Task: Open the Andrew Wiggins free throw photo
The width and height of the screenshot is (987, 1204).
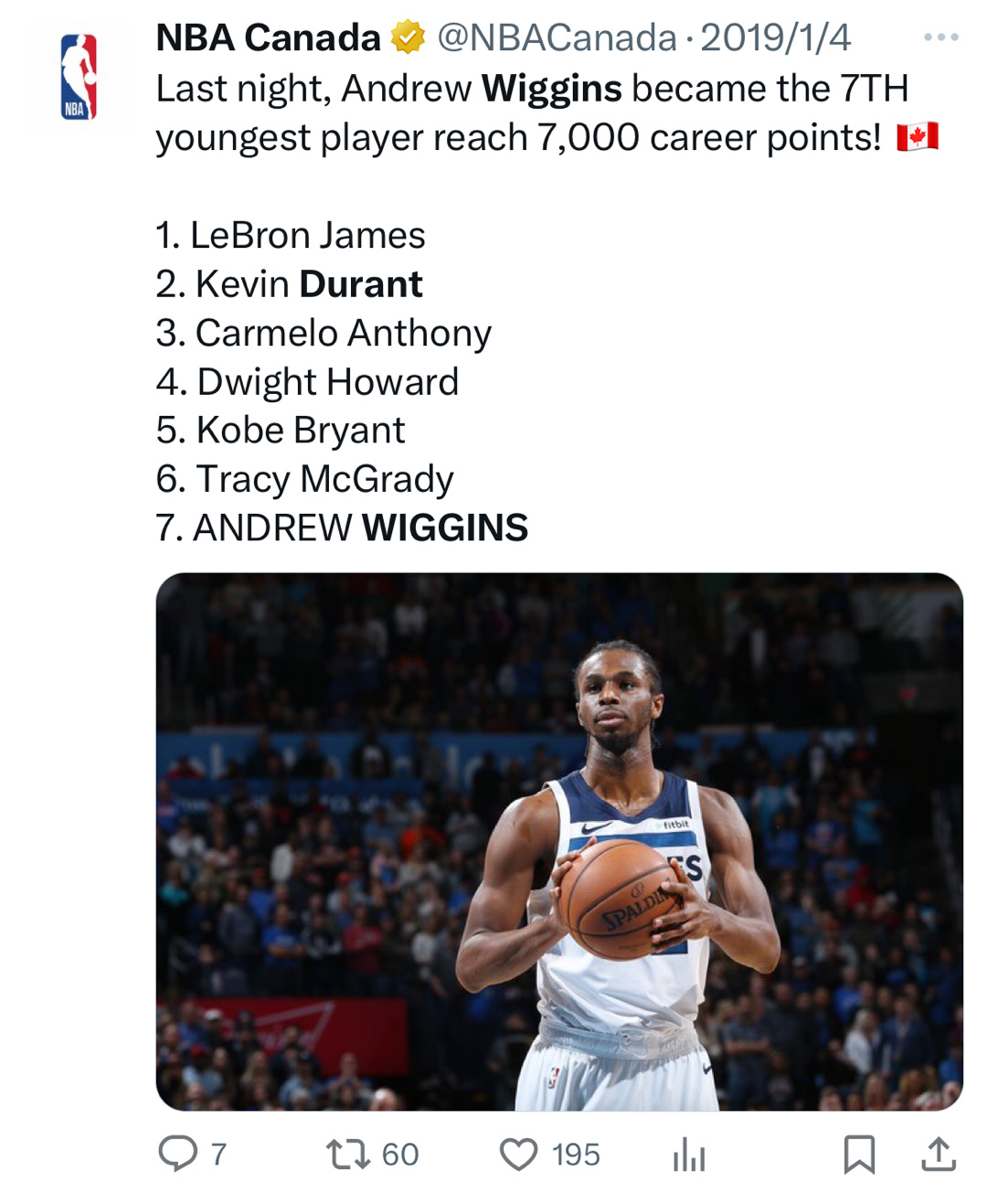Action: click(558, 841)
